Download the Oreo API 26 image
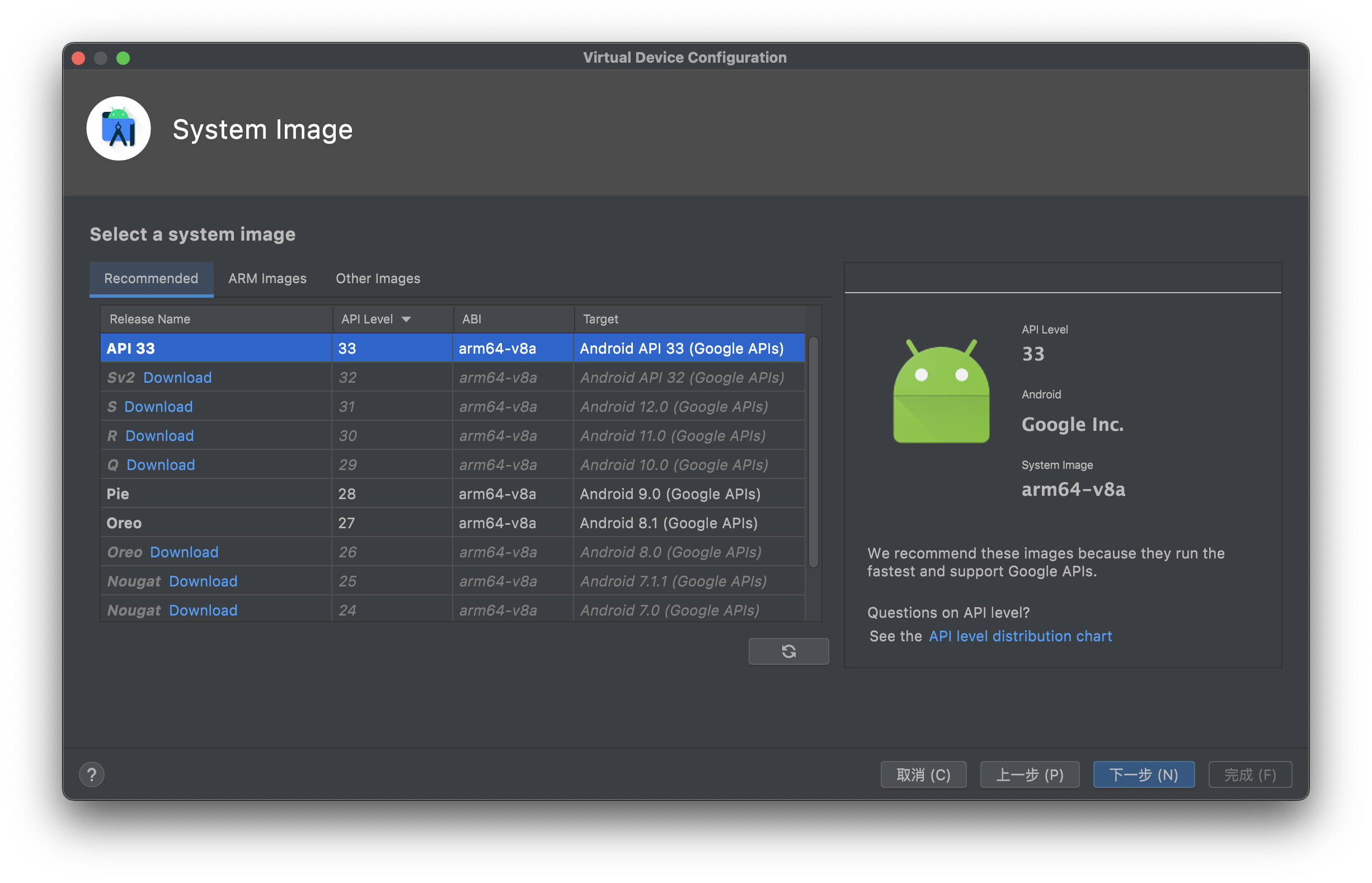 [x=184, y=552]
